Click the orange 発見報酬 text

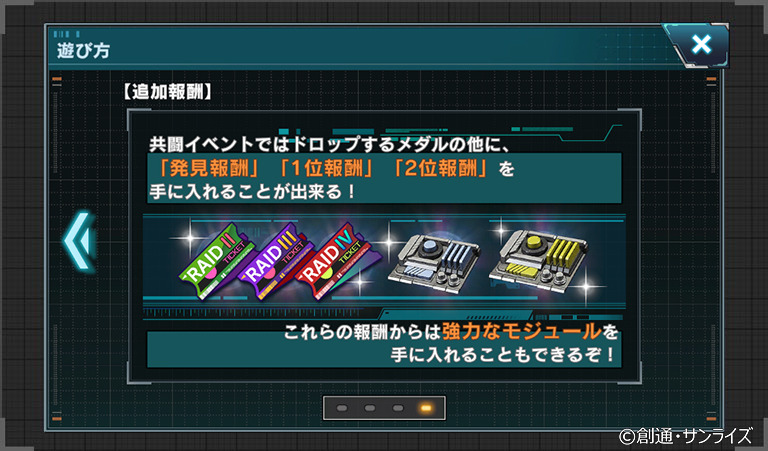tap(209, 168)
